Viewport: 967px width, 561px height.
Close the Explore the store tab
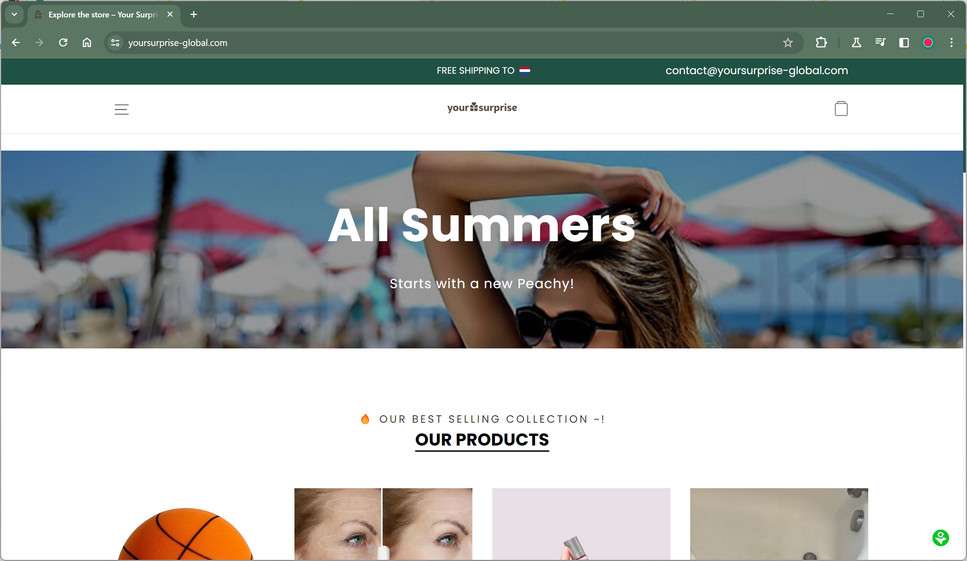coord(170,14)
